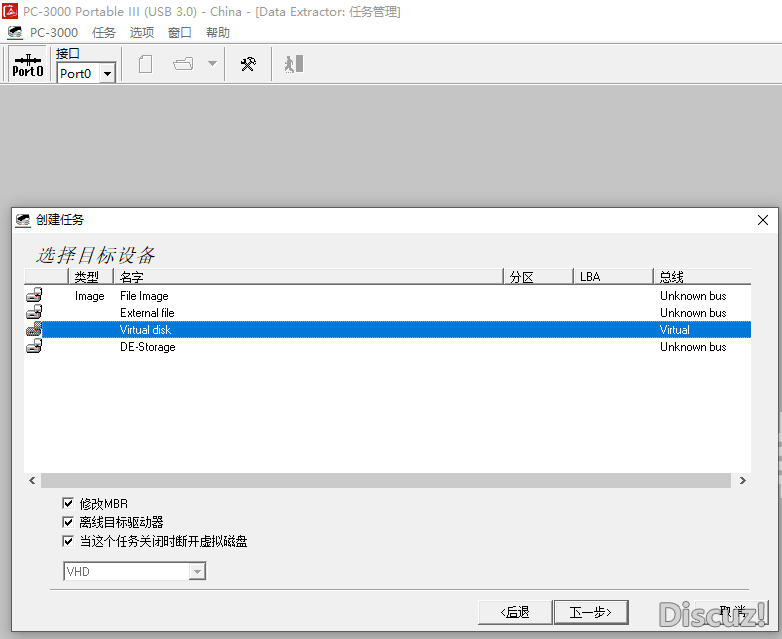Sort by LBA column header
Image resolution: width=782 pixels, height=639 pixels.
click(613, 276)
